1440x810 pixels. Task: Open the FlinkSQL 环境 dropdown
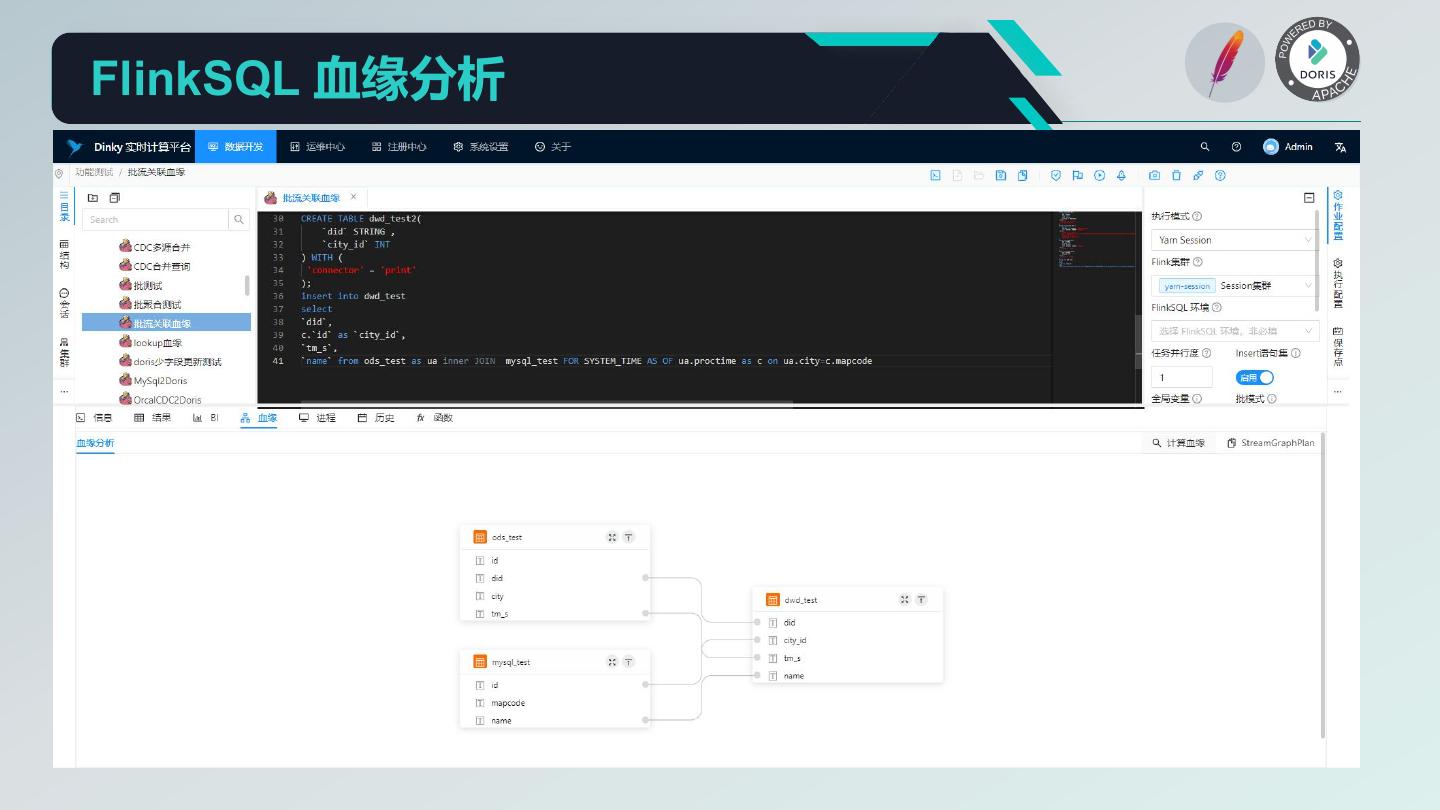(x=1235, y=331)
